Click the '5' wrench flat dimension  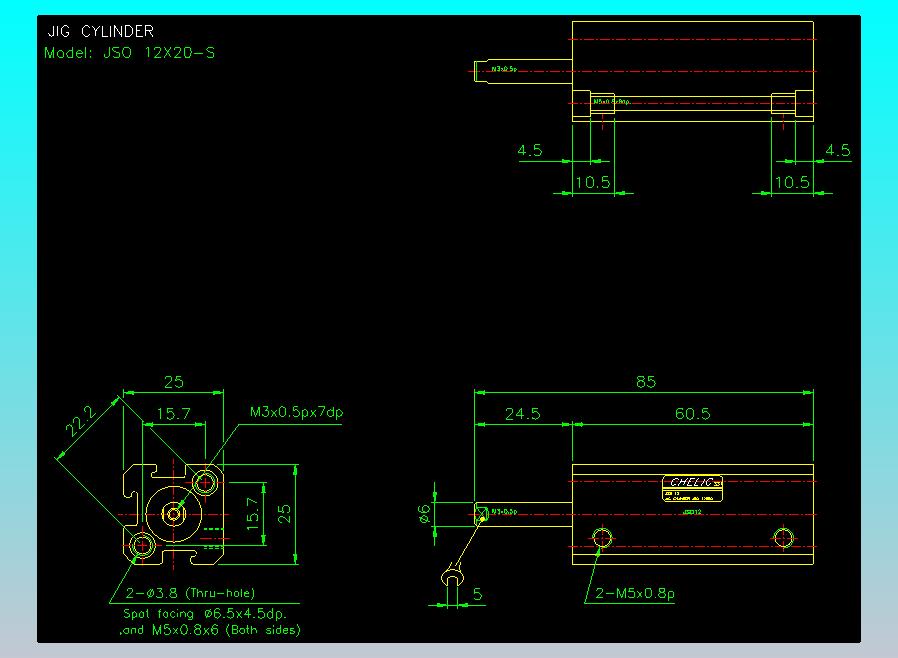pyautogui.click(x=478, y=594)
